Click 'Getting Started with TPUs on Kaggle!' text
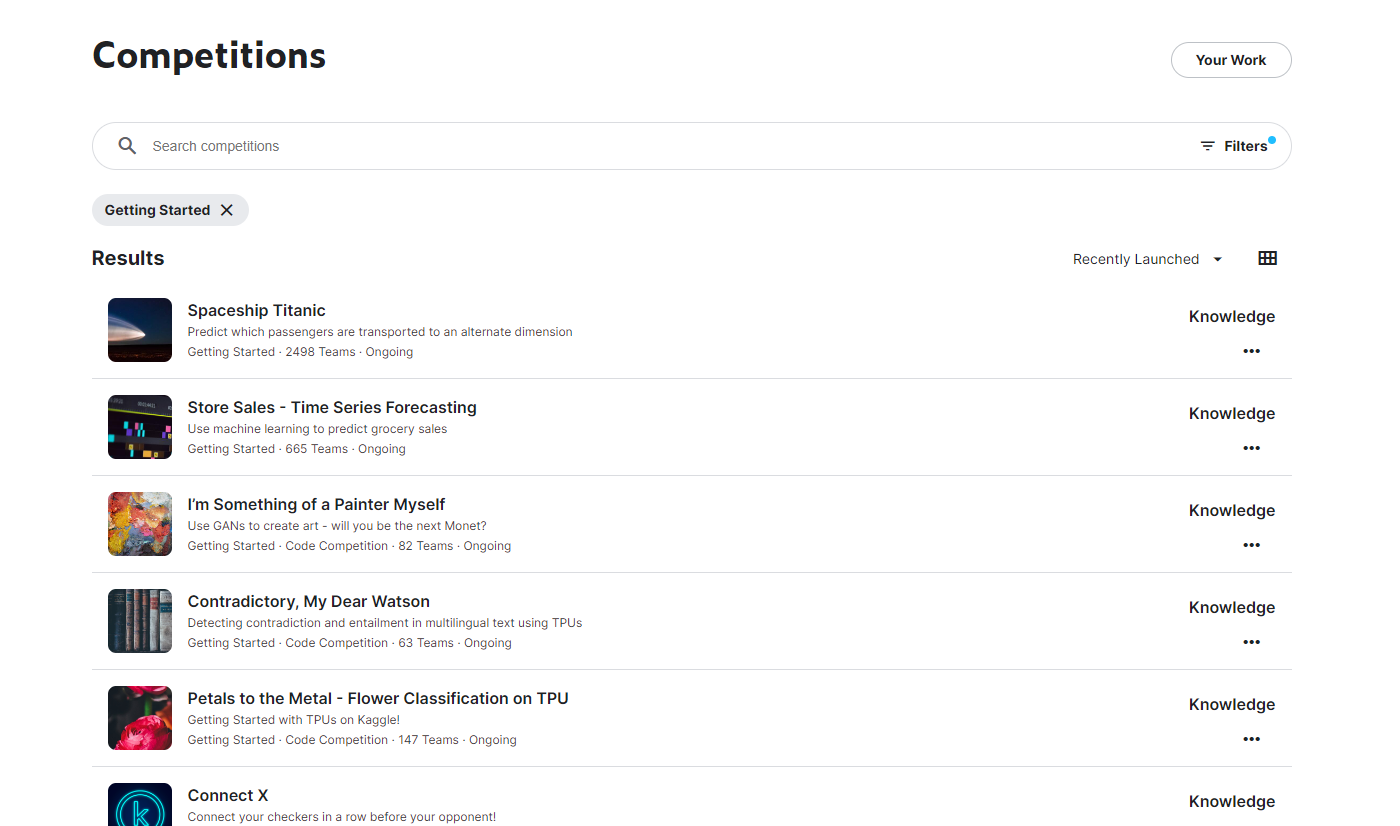The width and height of the screenshot is (1400, 826). (x=294, y=720)
